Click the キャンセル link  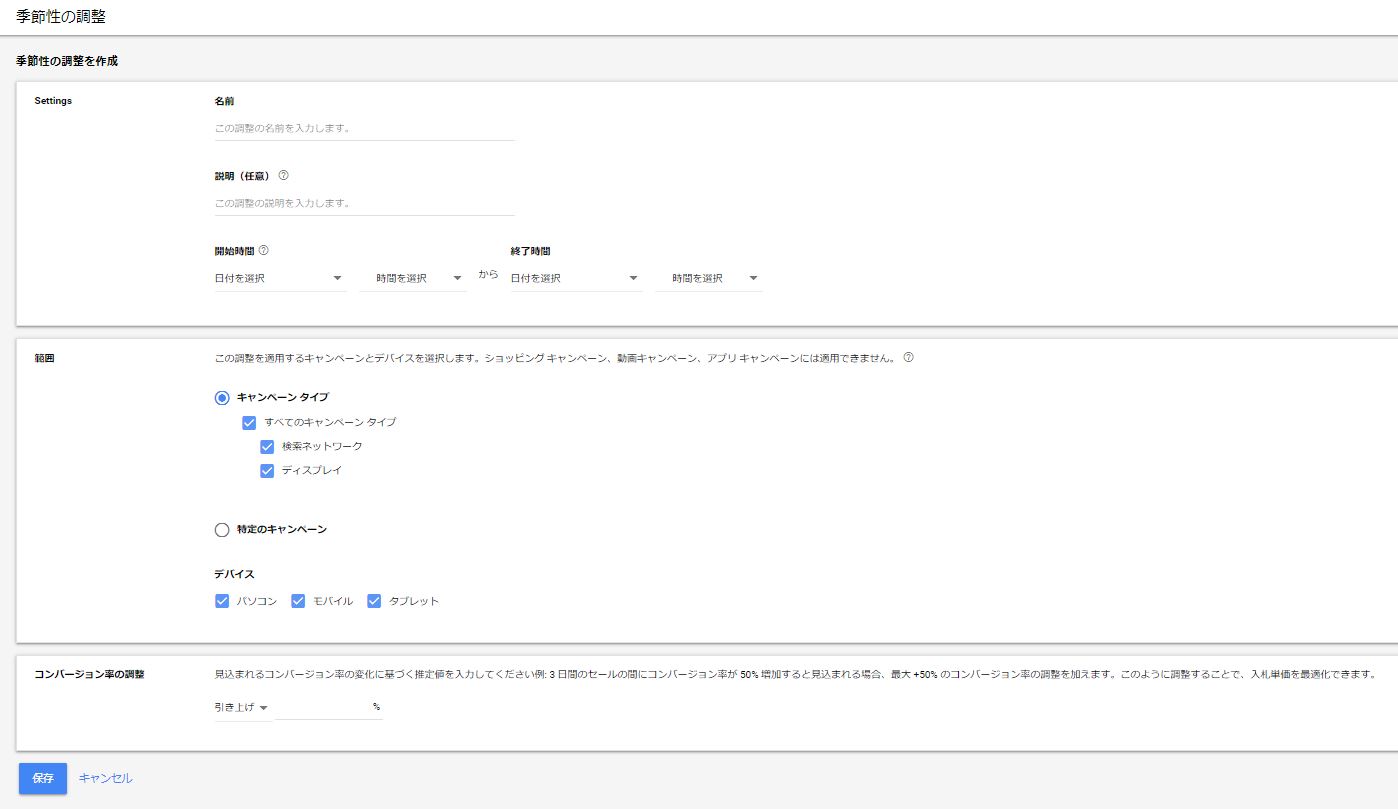tap(106, 778)
